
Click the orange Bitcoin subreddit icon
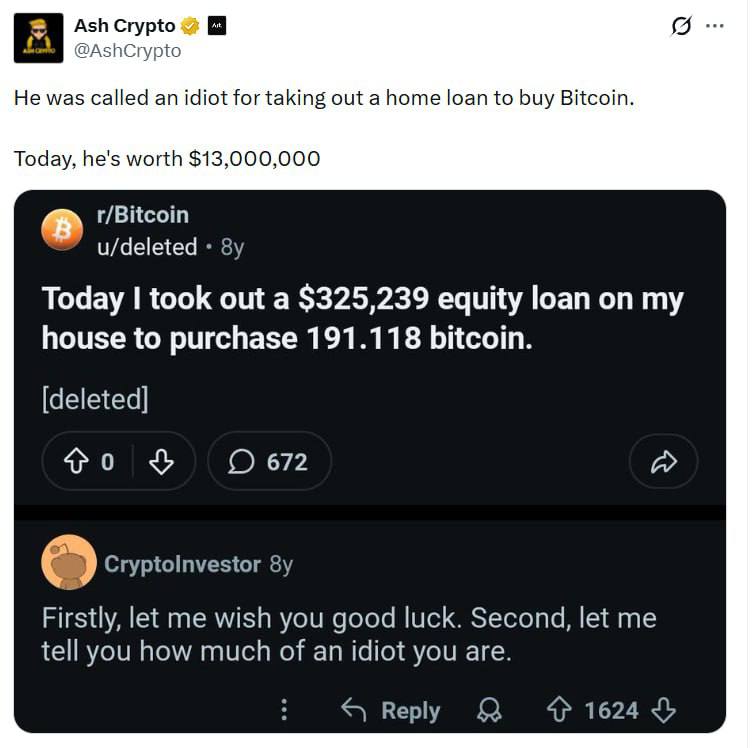pyautogui.click(x=63, y=230)
